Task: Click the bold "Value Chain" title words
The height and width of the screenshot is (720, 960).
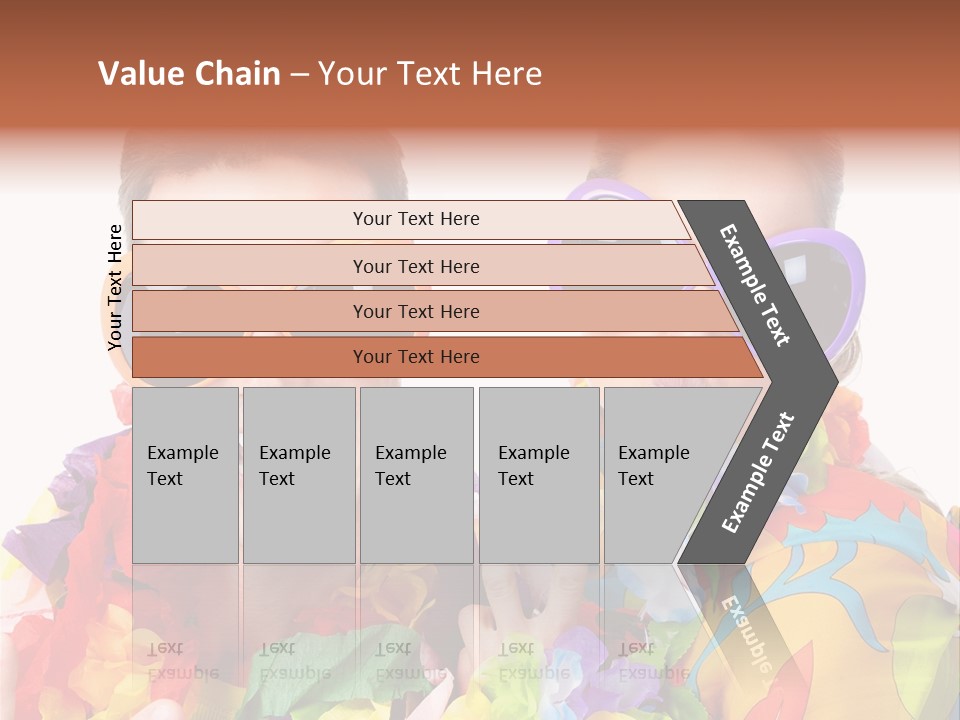Action: click(x=189, y=74)
